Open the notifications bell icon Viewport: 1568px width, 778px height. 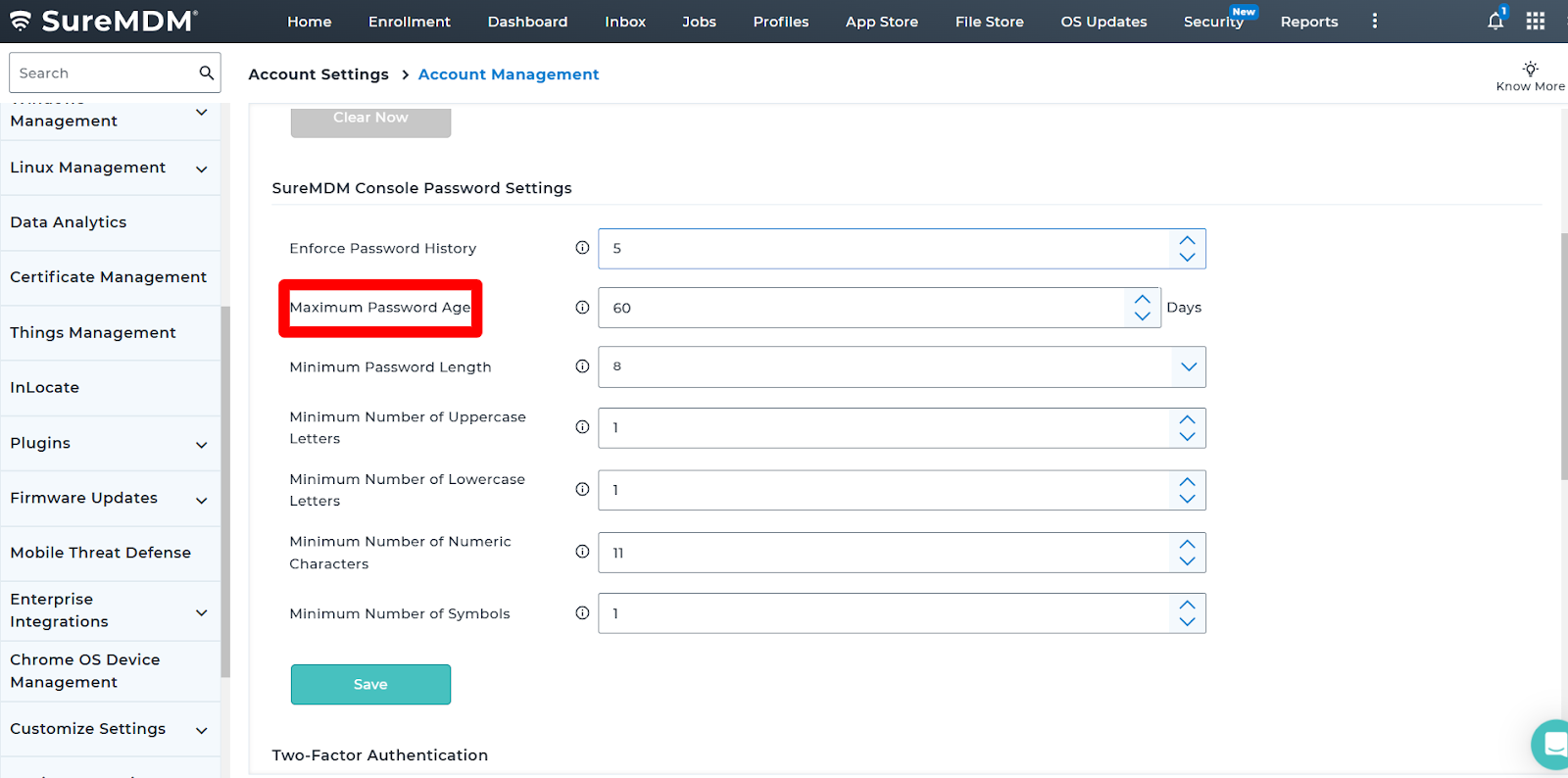[1495, 21]
